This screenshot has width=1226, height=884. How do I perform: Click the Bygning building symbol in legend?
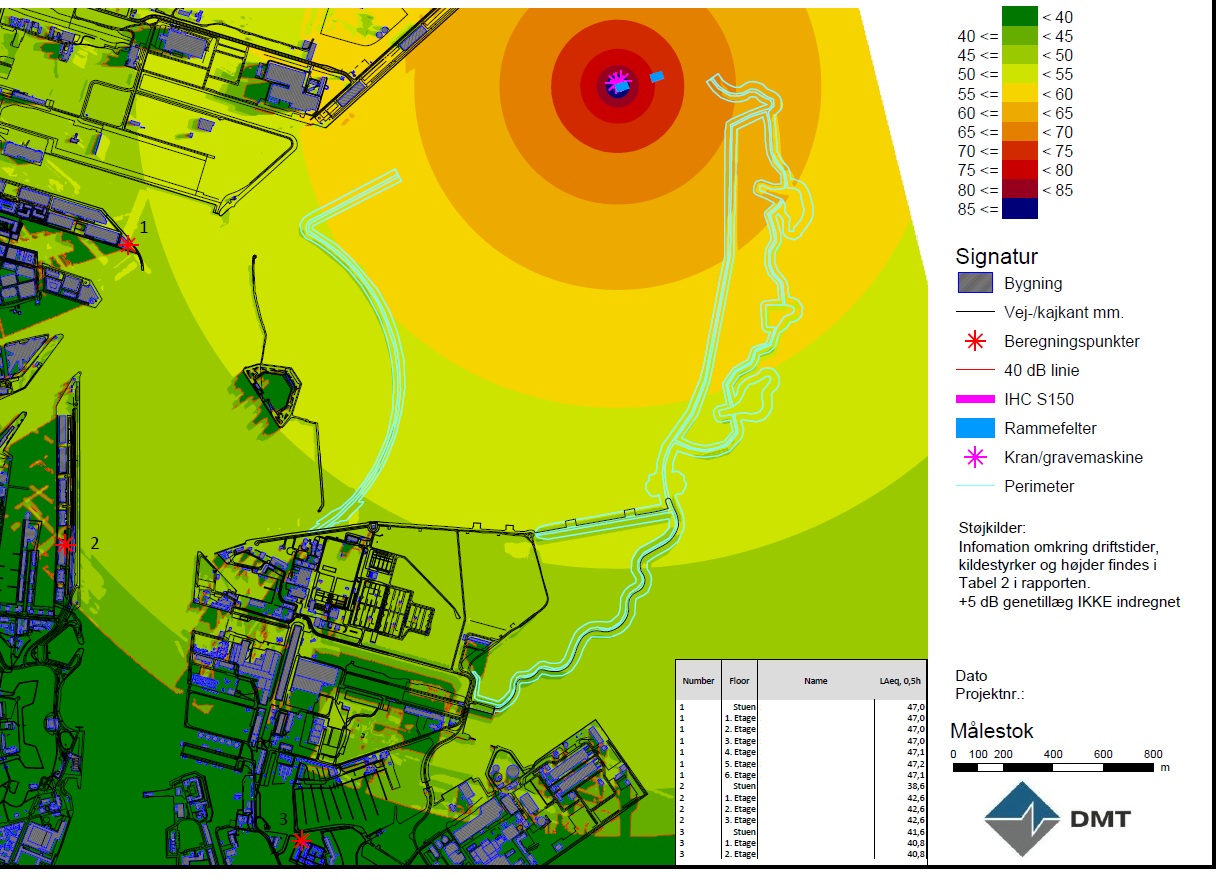[975, 283]
